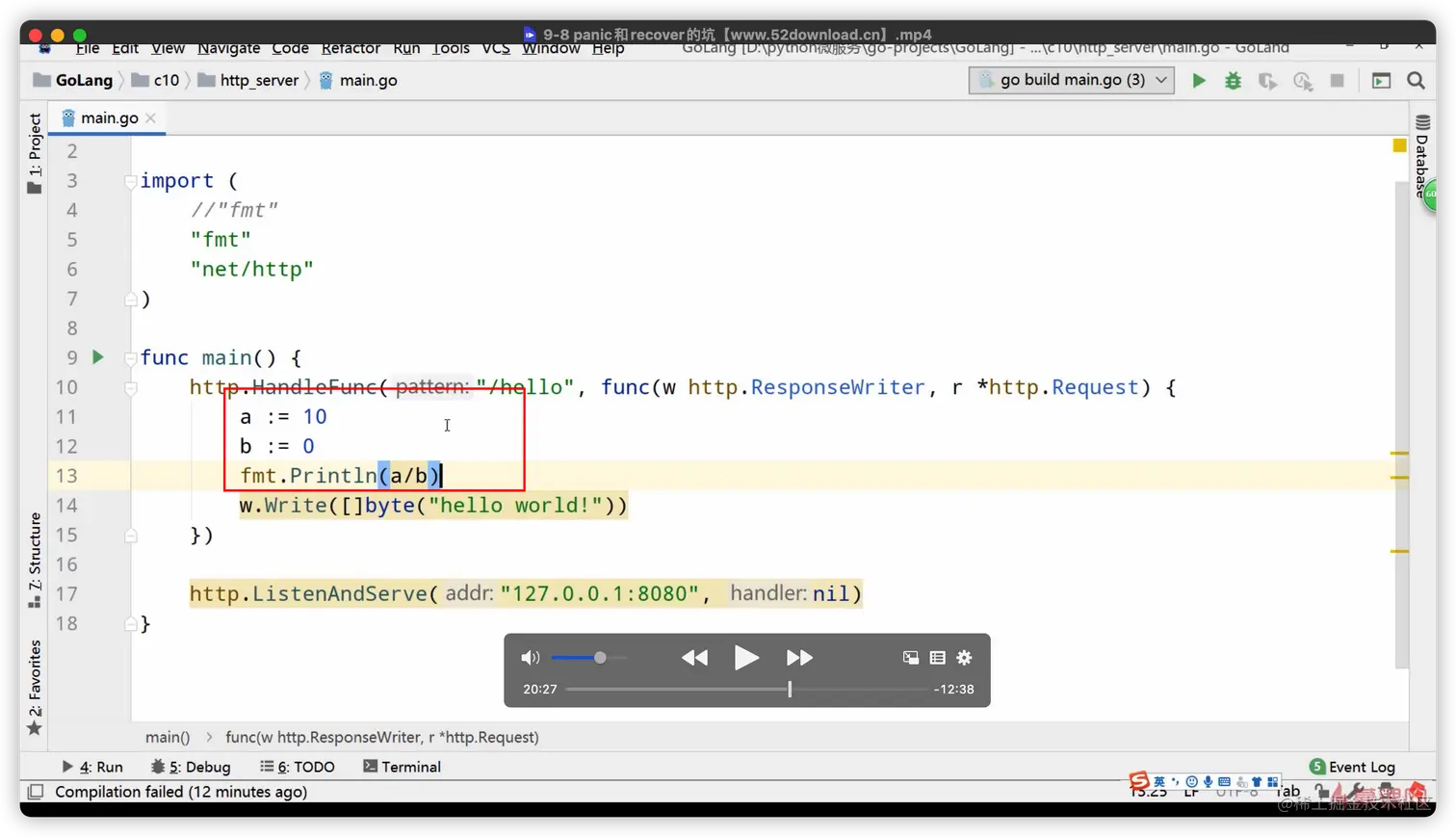Screen dimensions: 1456x837
Task: Click the remaining time -12:38 label
Action: (953, 689)
